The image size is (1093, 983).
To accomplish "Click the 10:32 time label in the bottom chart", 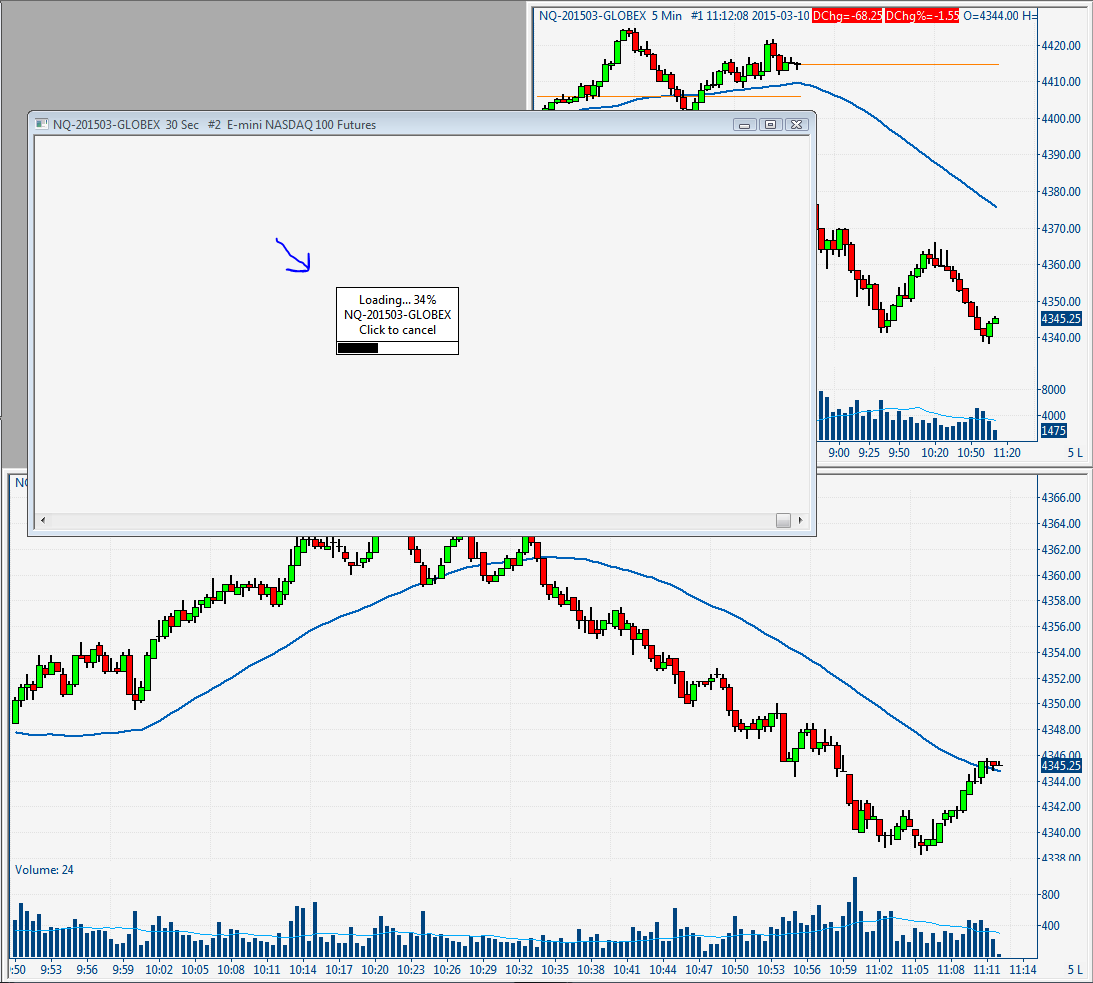I will click(519, 970).
